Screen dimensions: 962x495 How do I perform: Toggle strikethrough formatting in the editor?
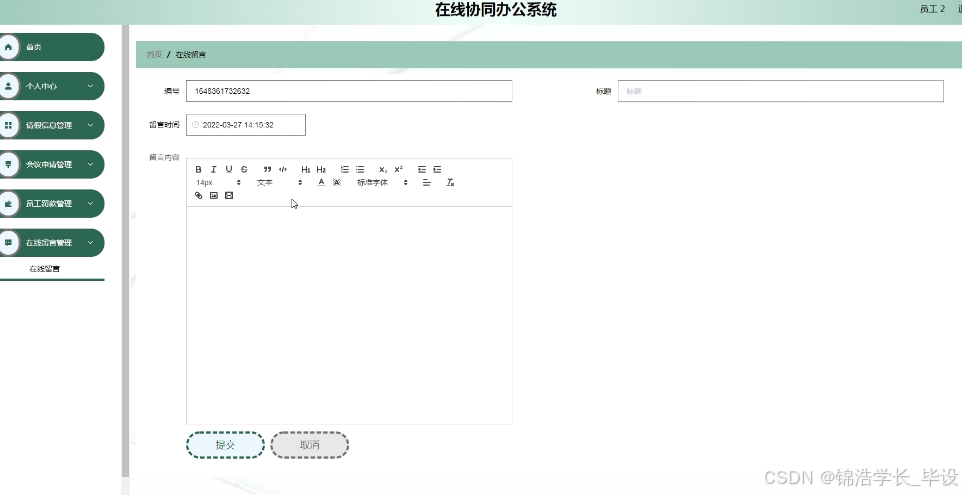[x=244, y=169]
